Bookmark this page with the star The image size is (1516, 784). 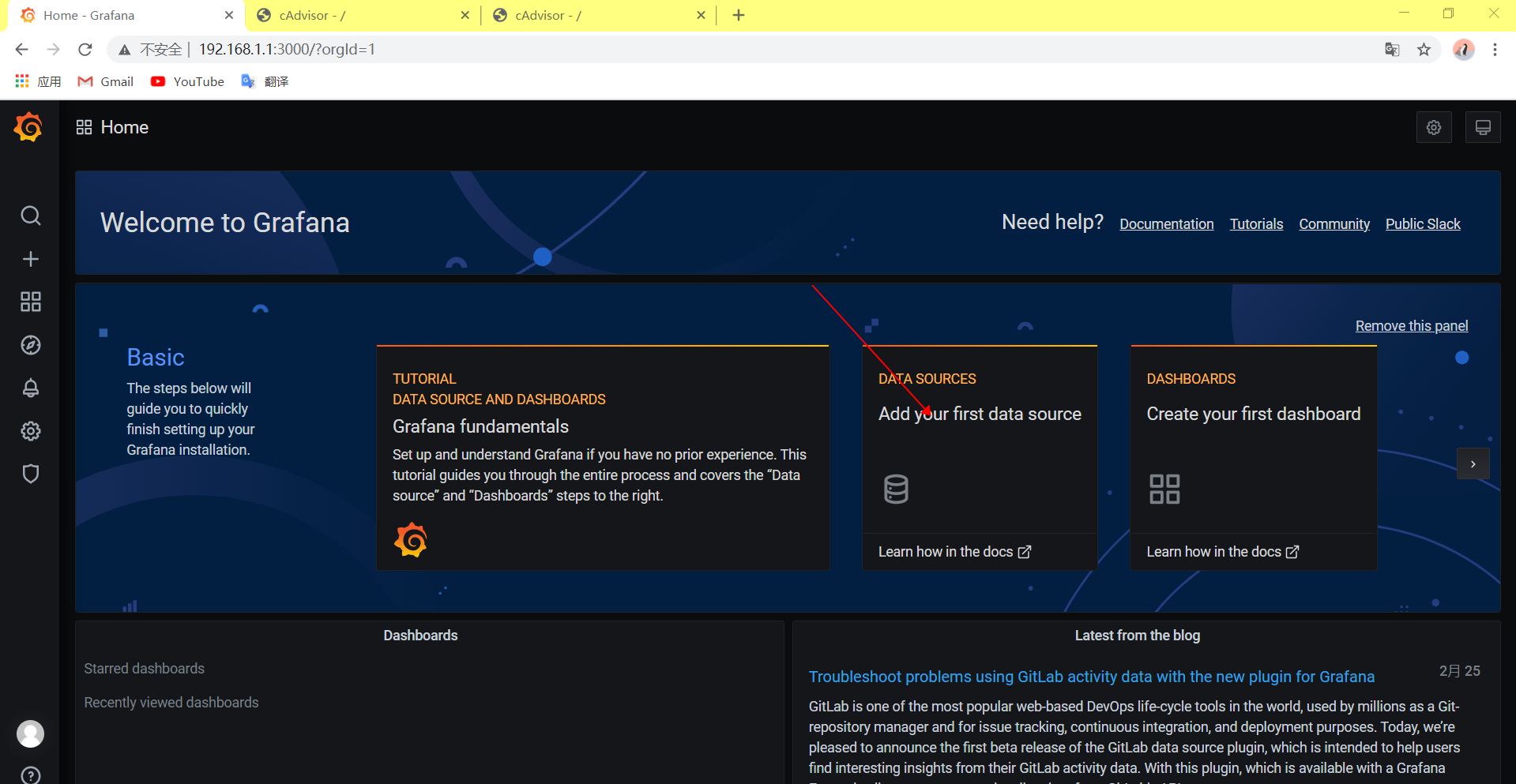1424,50
